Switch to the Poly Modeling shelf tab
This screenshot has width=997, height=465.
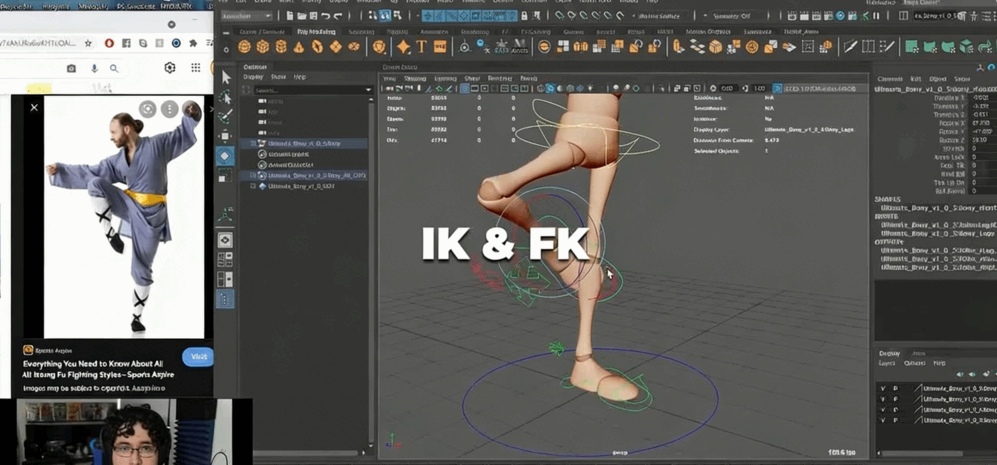tap(316, 32)
